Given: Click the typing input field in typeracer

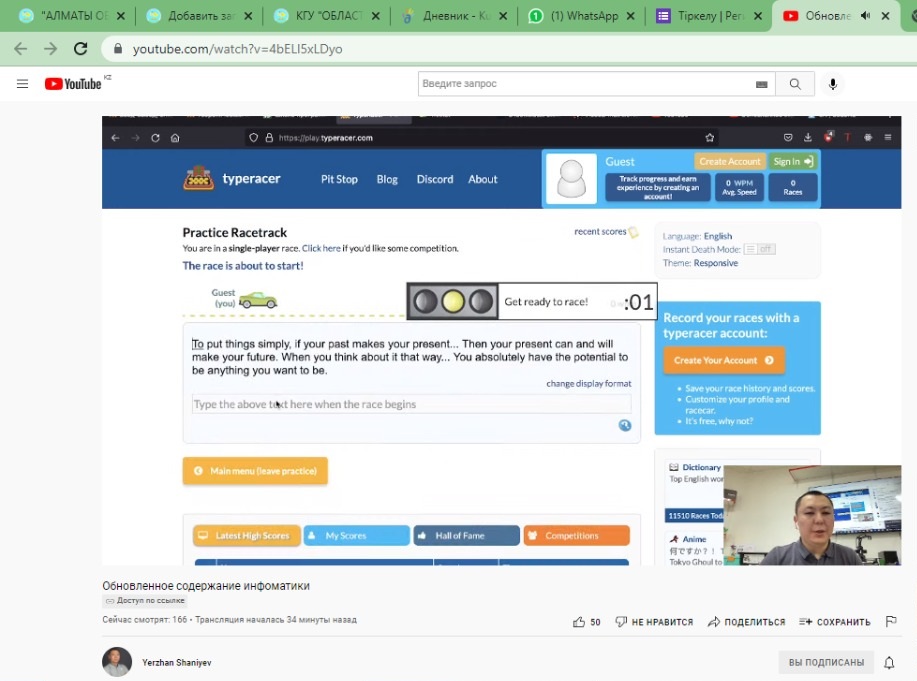Looking at the screenshot, I should (412, 404).
